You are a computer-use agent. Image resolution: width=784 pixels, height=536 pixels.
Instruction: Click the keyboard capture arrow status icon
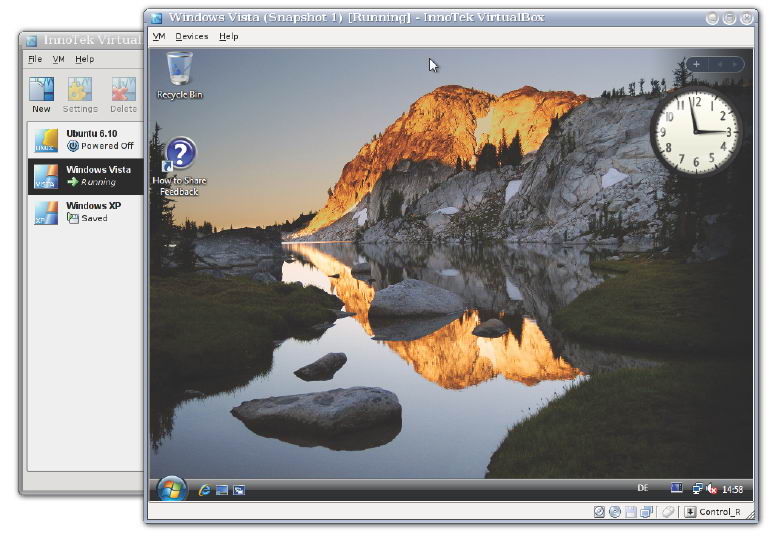[690, 512]
